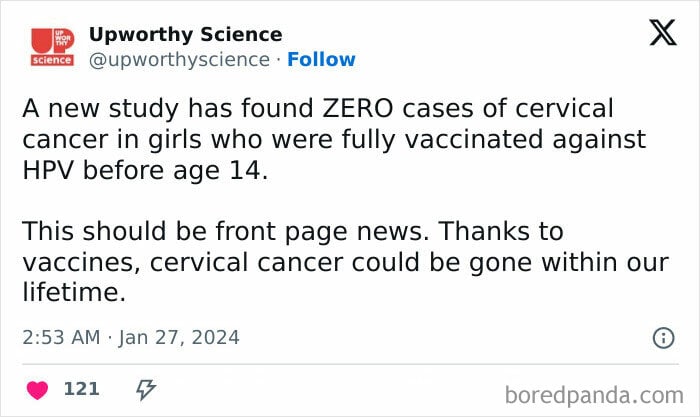Image resolution: width=700 pixels, height=417 pixels.
Task: Click the red 'science' label in avatar
Action: pyautogui.click(x=52, y=60)
